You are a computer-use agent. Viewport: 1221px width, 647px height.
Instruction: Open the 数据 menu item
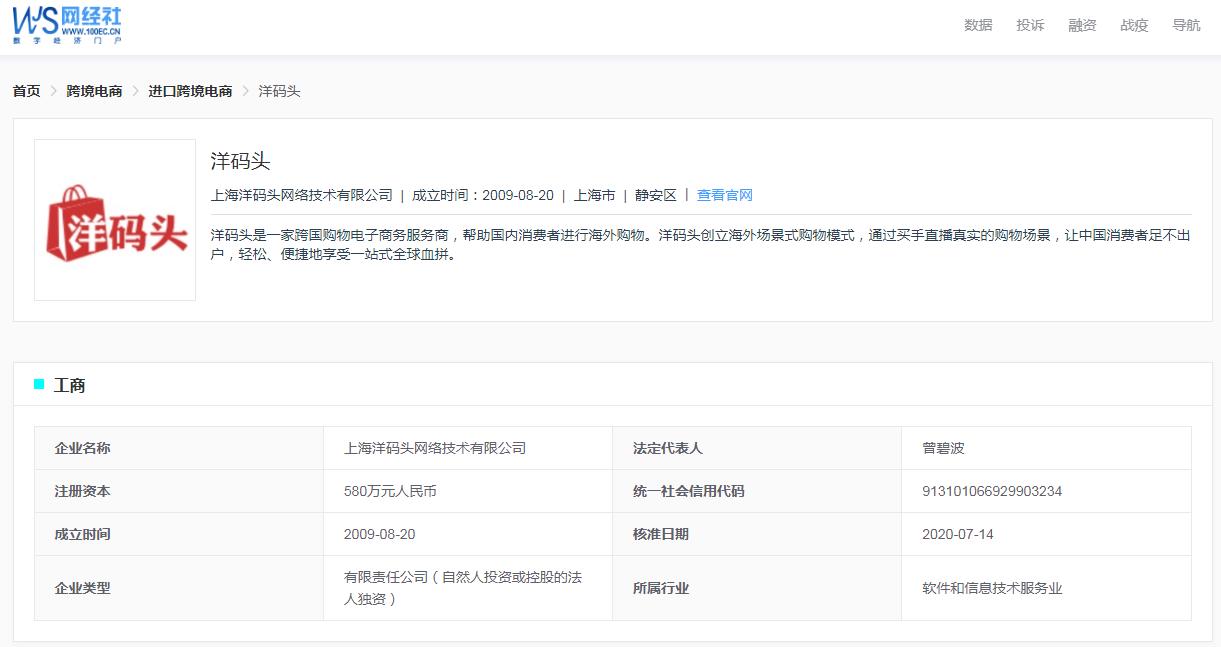point(977,25)
